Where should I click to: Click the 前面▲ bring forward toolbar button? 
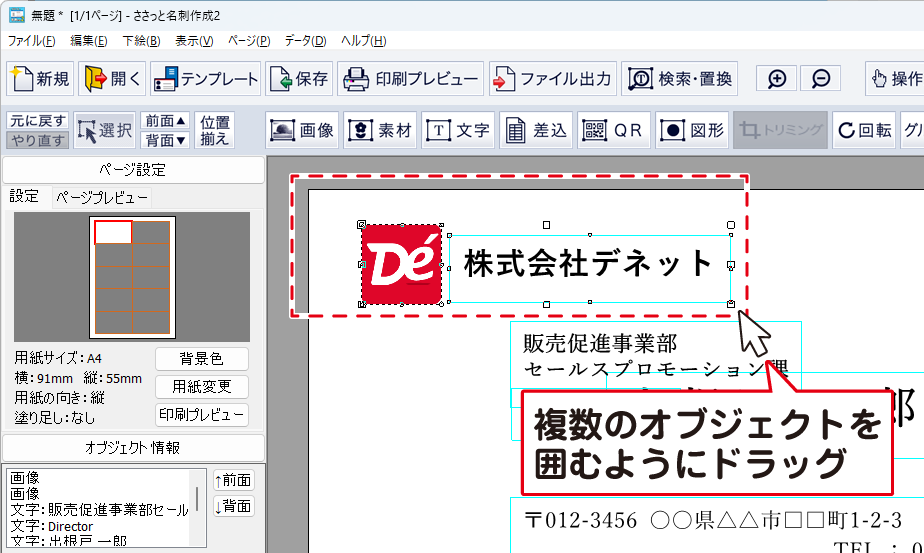(165, 120)
